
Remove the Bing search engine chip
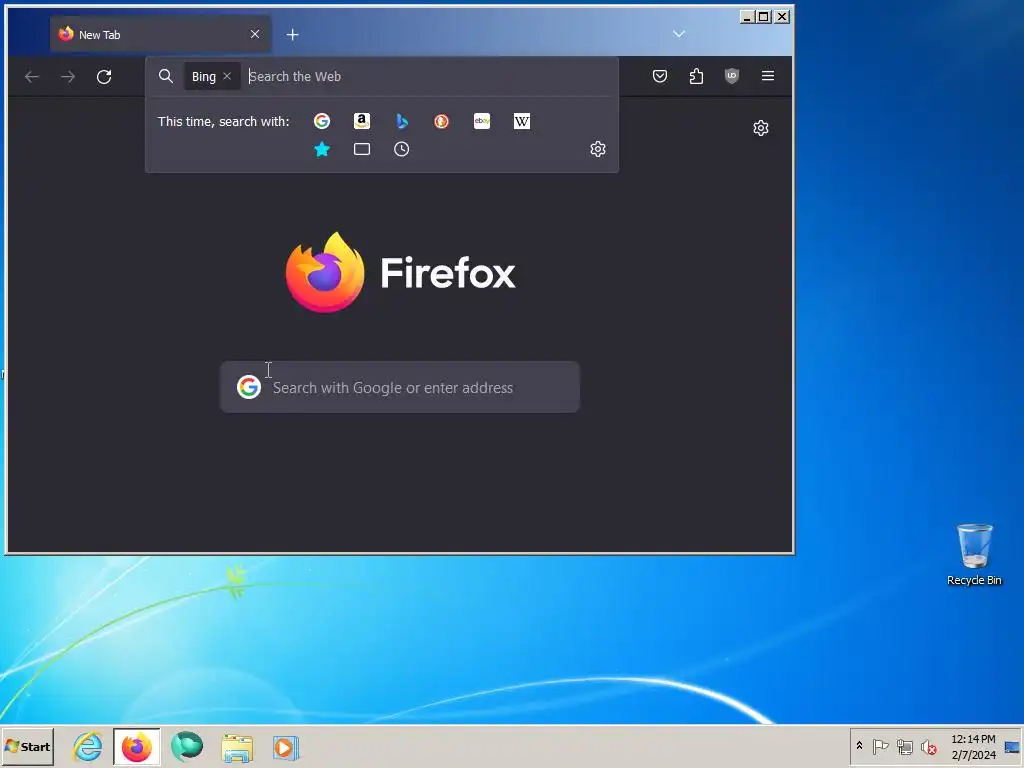[227, 76]
